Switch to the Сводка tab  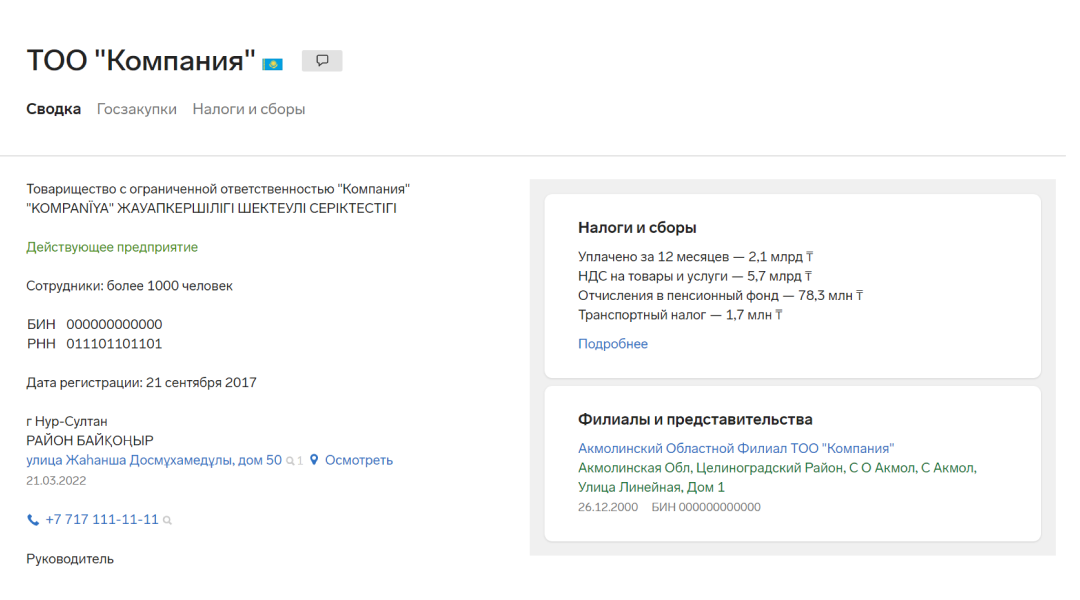[x=53, y=109]
